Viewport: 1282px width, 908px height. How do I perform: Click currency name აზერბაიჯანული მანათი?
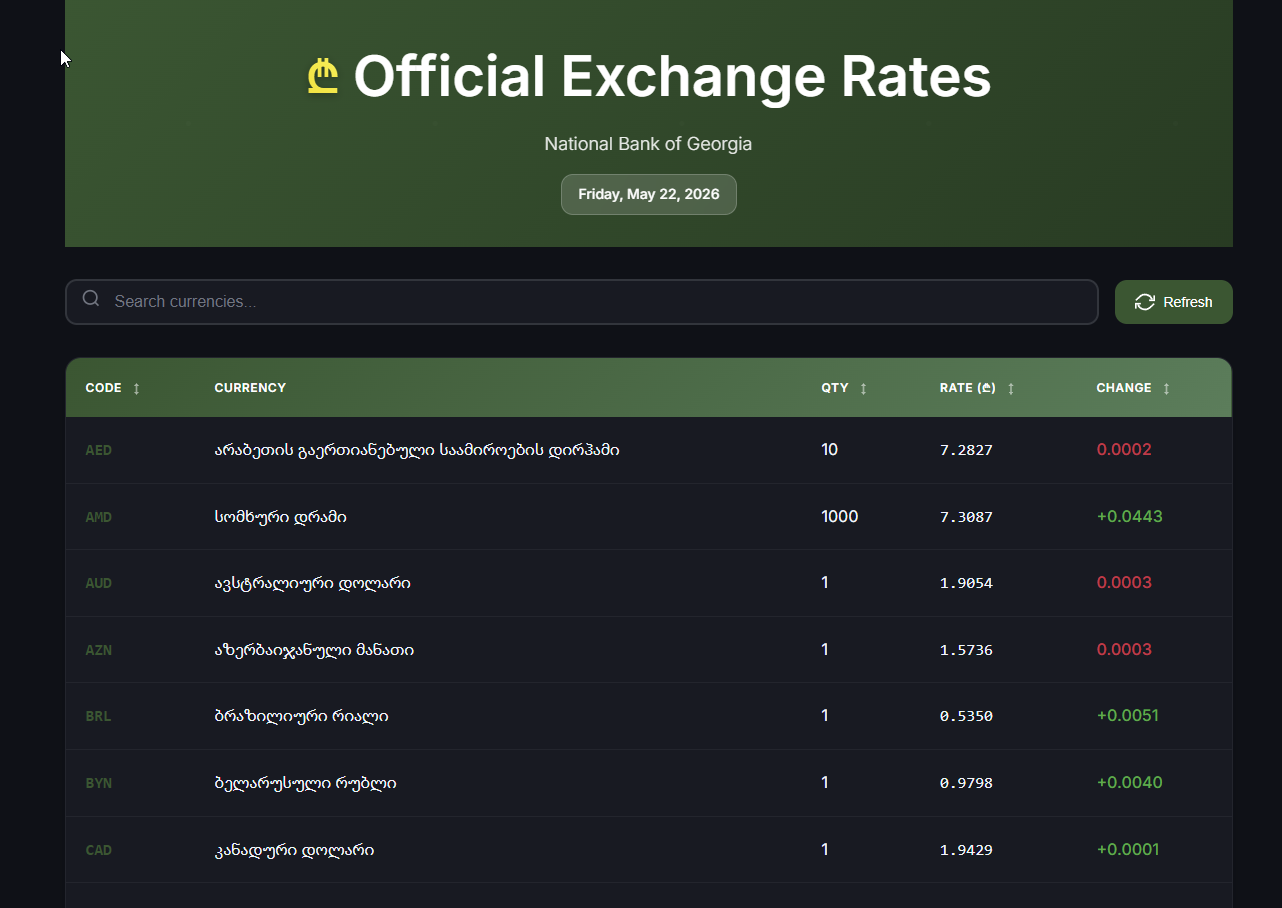click(x=314, y=650)
